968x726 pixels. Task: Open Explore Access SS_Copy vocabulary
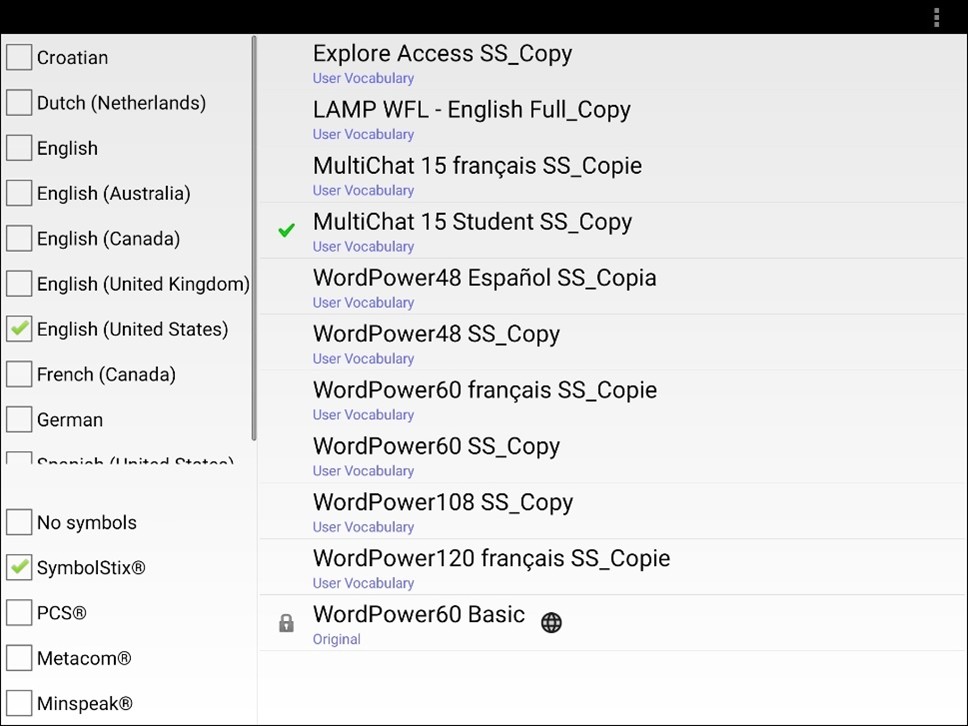[442, 62]
